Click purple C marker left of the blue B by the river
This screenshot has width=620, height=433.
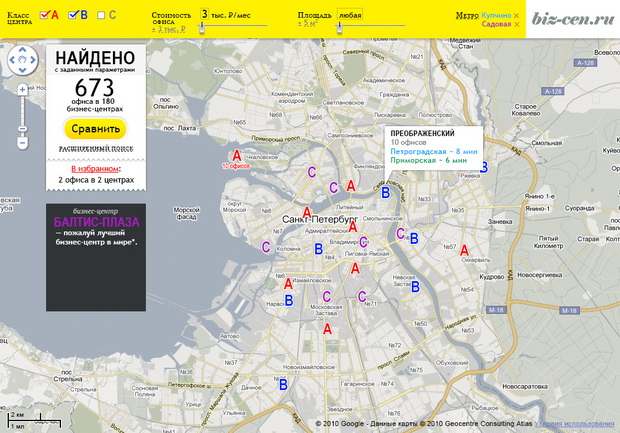click(x=401, y=234)
